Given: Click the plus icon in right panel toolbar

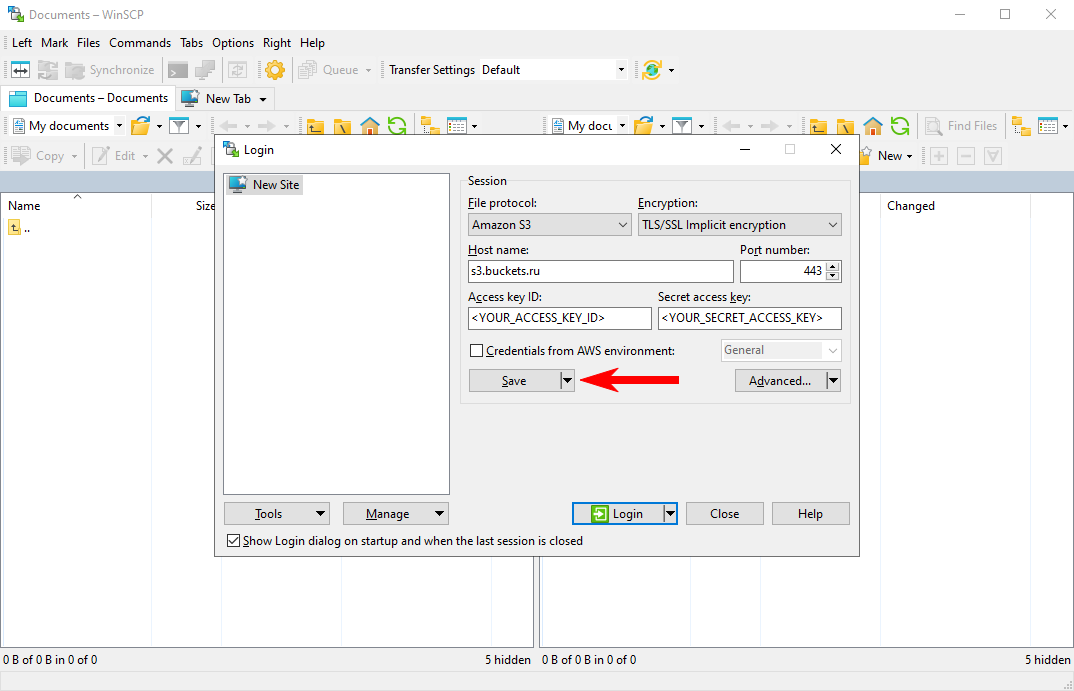Looking at the screenshot, I should click(938, 156).
